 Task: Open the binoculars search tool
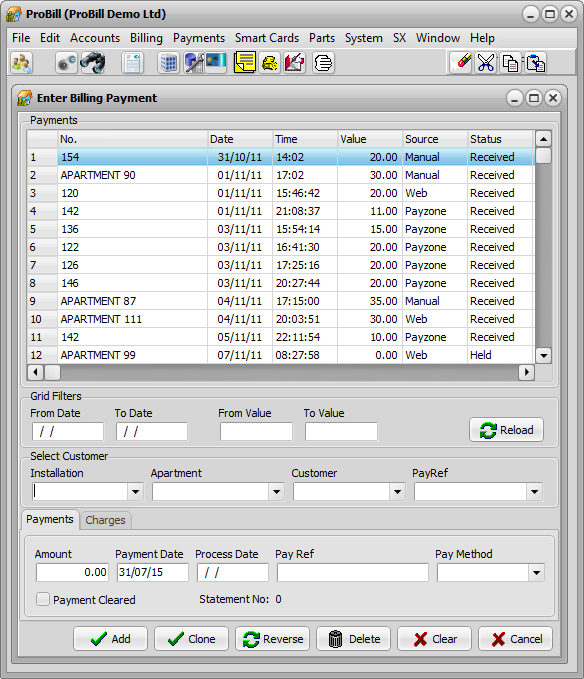[x=92, y=63]
